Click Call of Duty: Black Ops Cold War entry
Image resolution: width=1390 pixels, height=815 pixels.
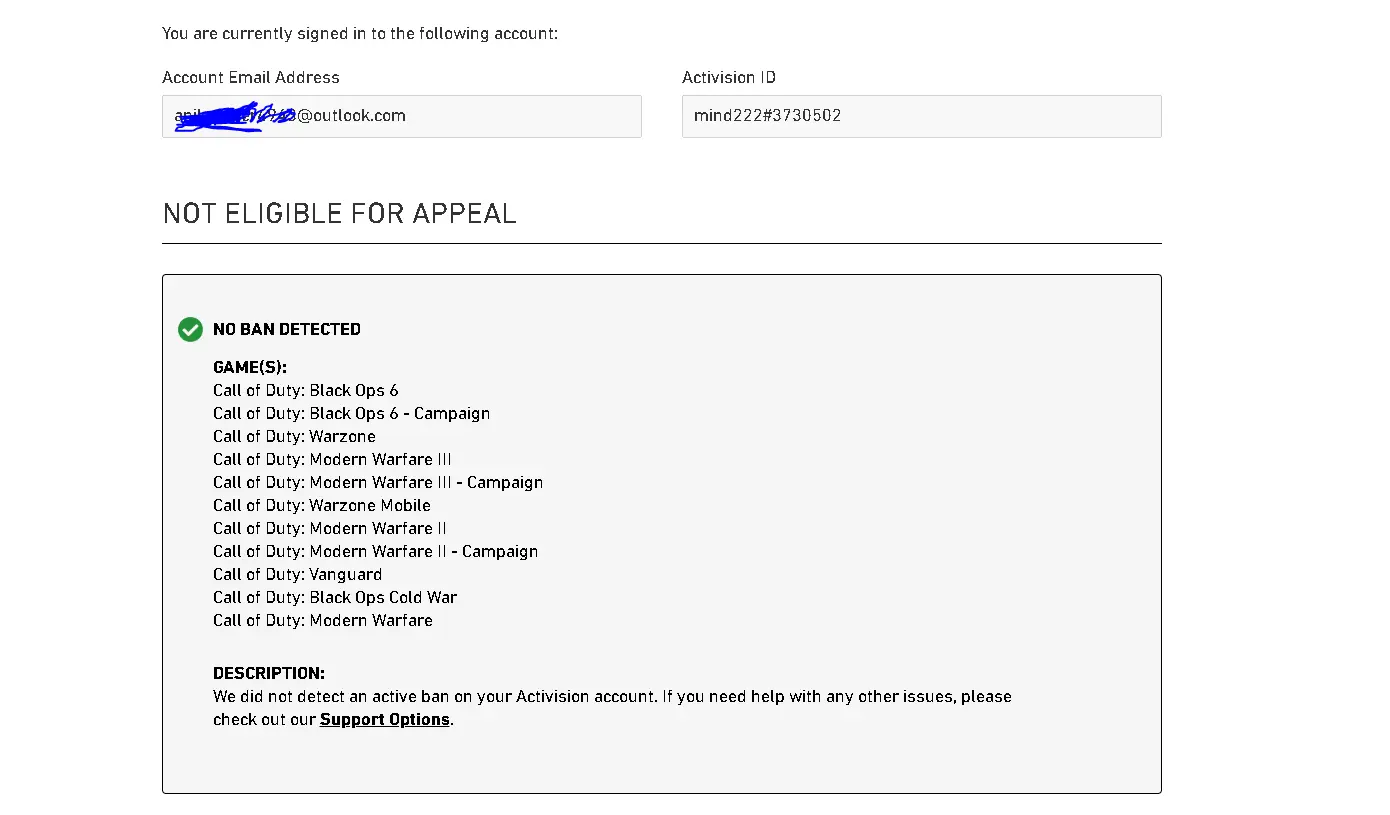[335, 597]
